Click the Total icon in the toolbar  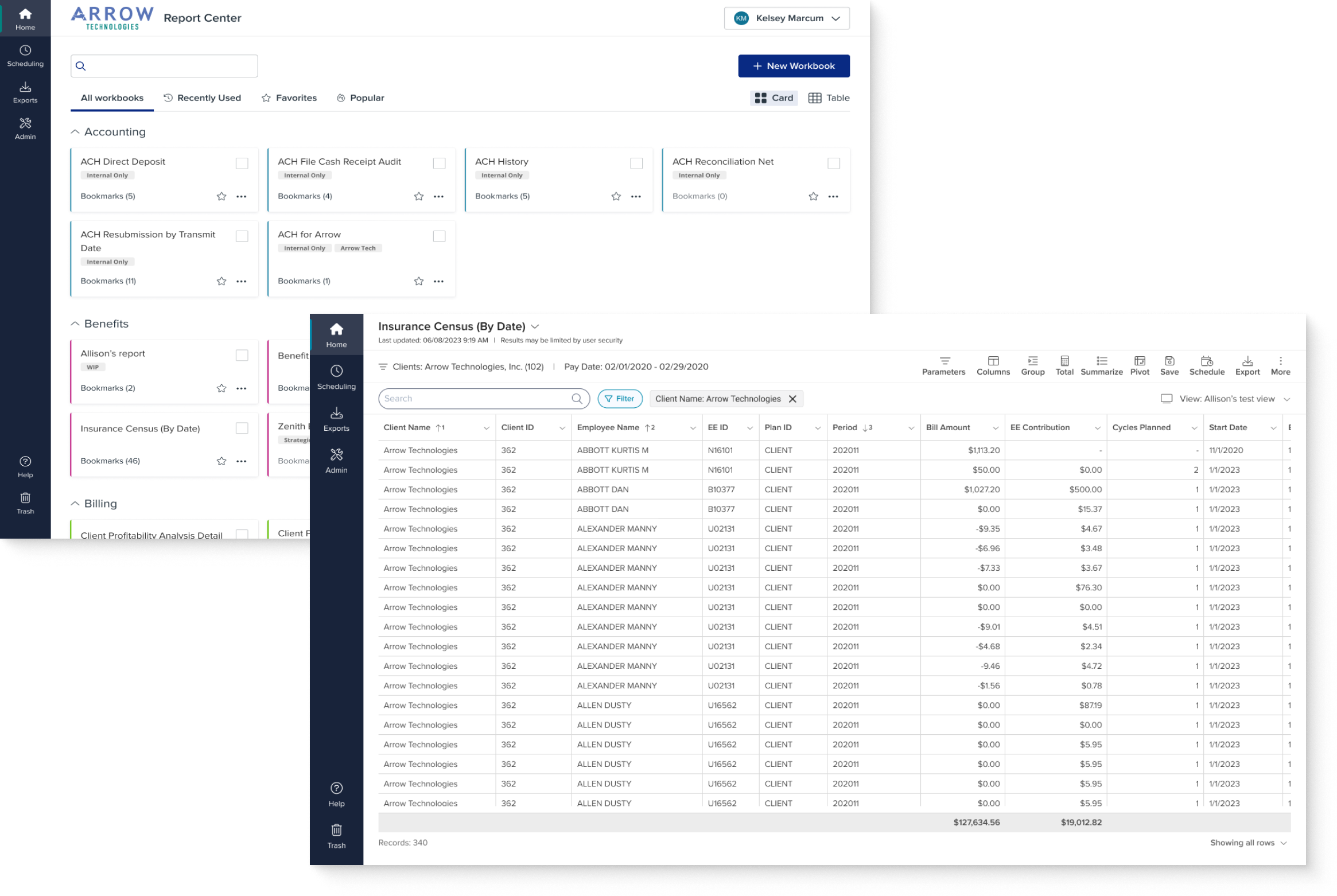coord(1064,365)
